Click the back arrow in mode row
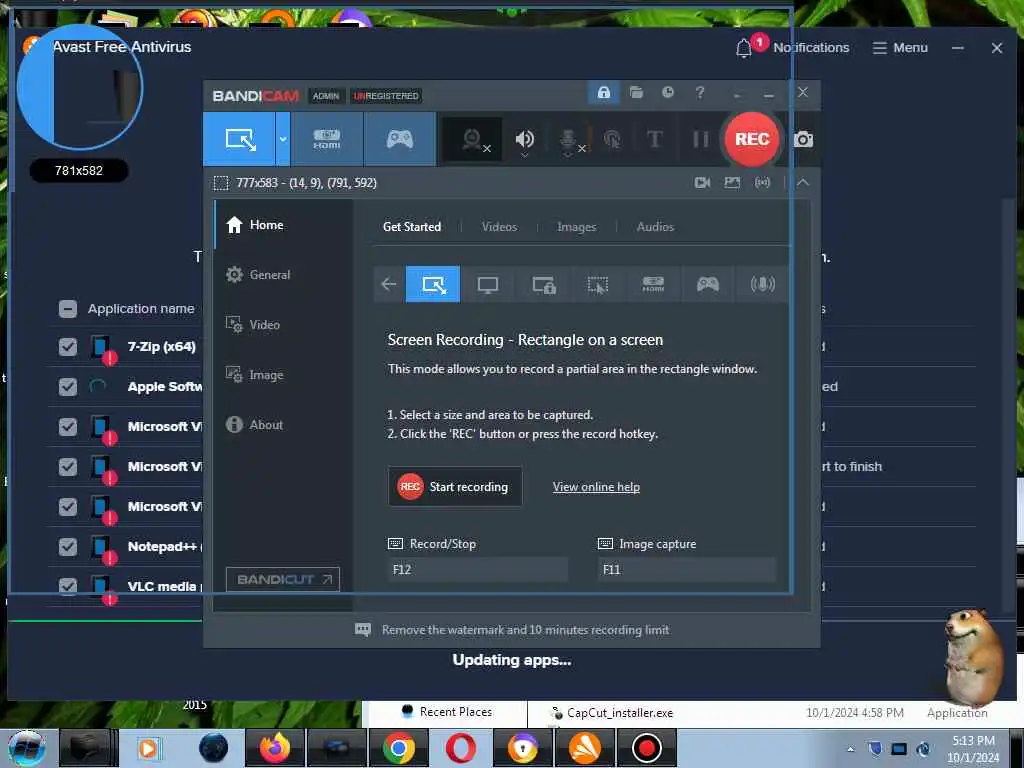This screenshot has width=1024, height=768. [x=389, y=284]
